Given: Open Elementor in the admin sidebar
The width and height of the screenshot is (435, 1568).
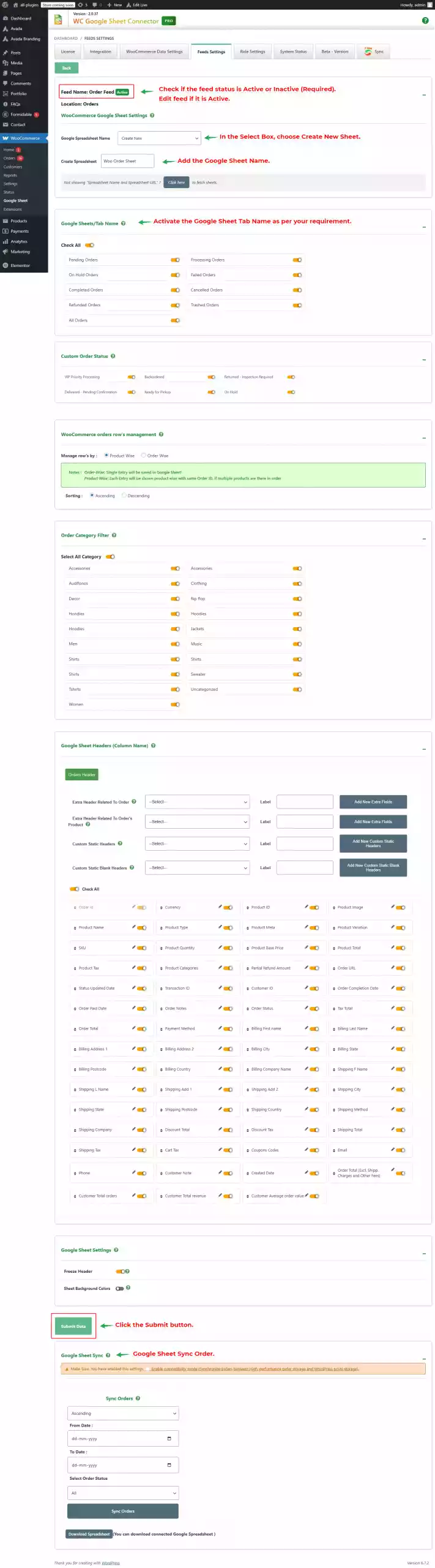Looking at the screenshot, I should [20, 266].
